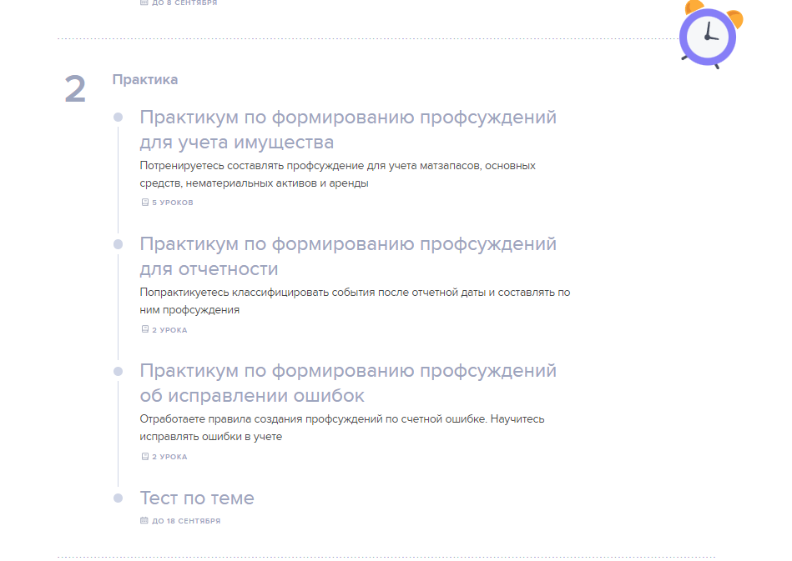
Task: Click lessons icon under the исправлении ошибок practicum
Action: (145, 456)
